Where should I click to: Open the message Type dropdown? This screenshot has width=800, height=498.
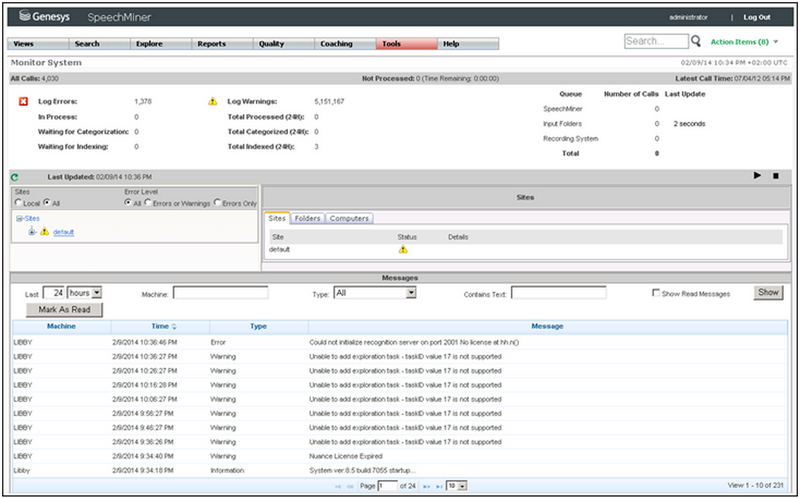point(410,293)
